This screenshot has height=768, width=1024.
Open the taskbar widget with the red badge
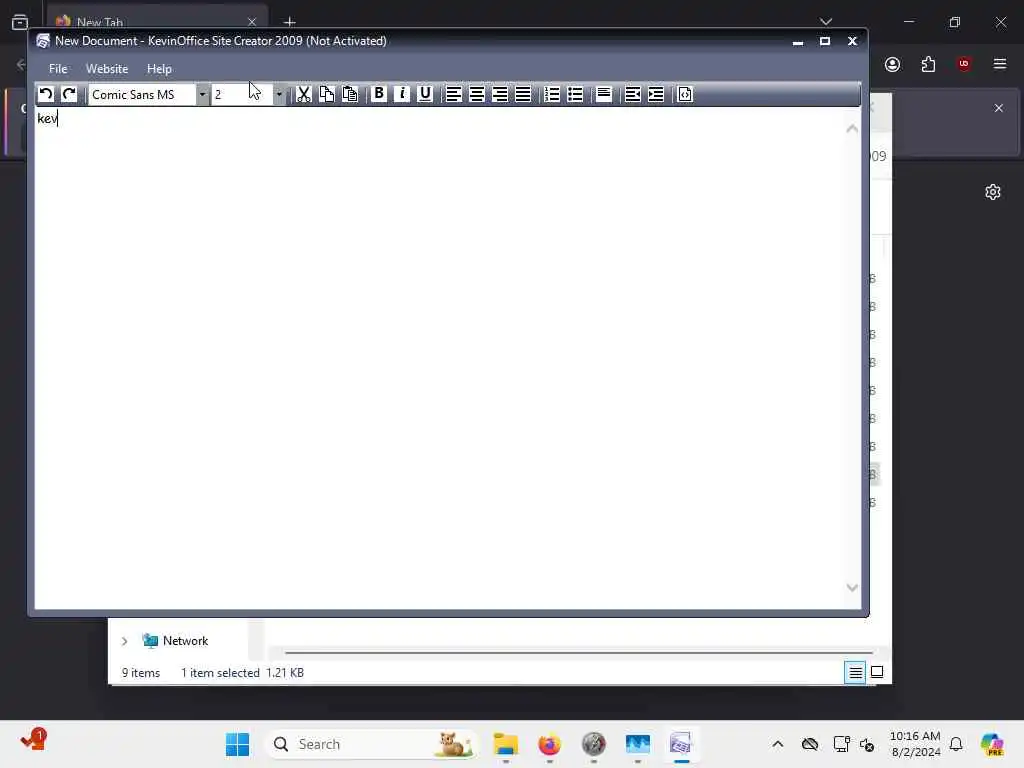[x=33, y=741]
